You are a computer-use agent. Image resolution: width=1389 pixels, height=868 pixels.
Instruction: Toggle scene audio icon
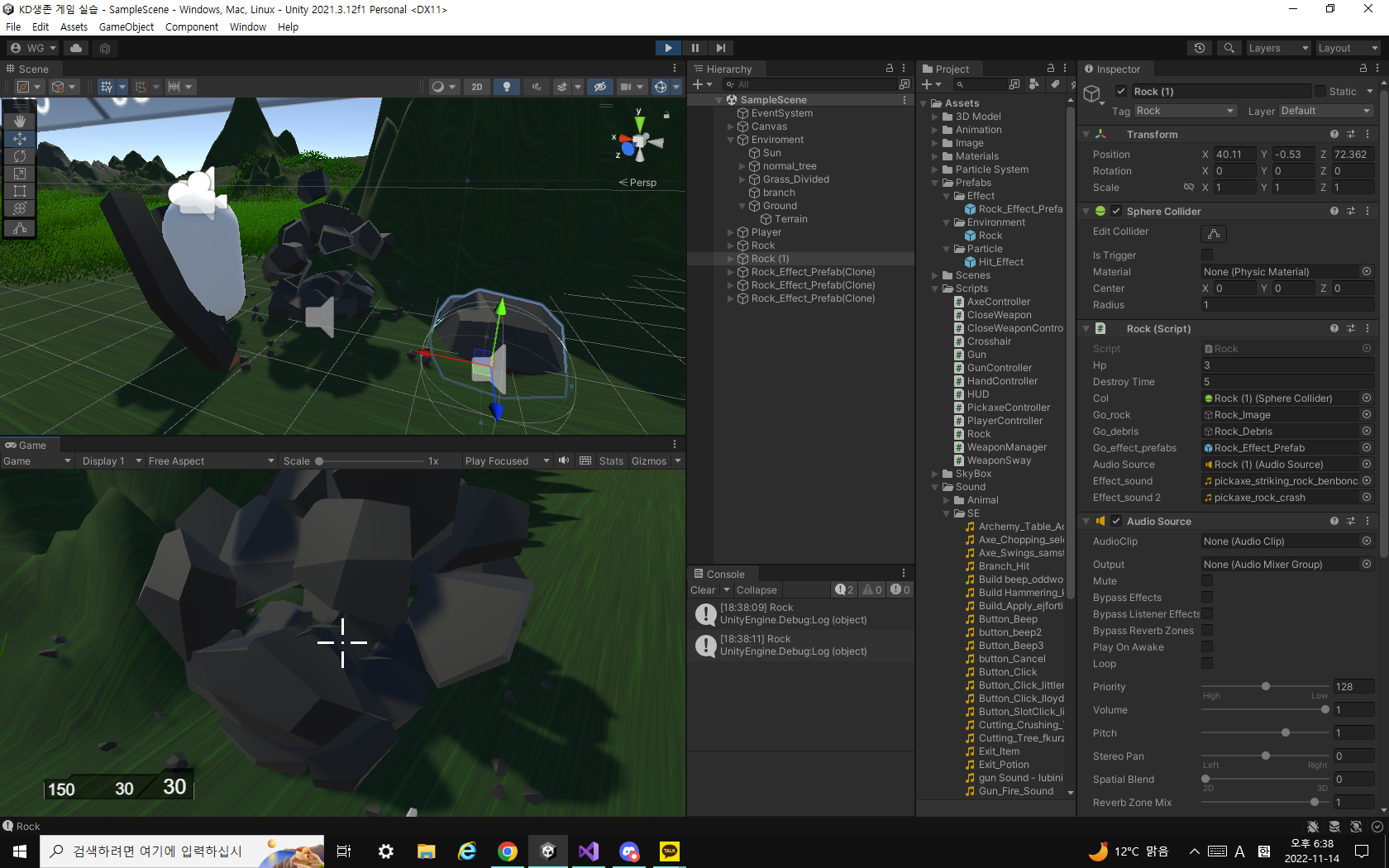537,87
